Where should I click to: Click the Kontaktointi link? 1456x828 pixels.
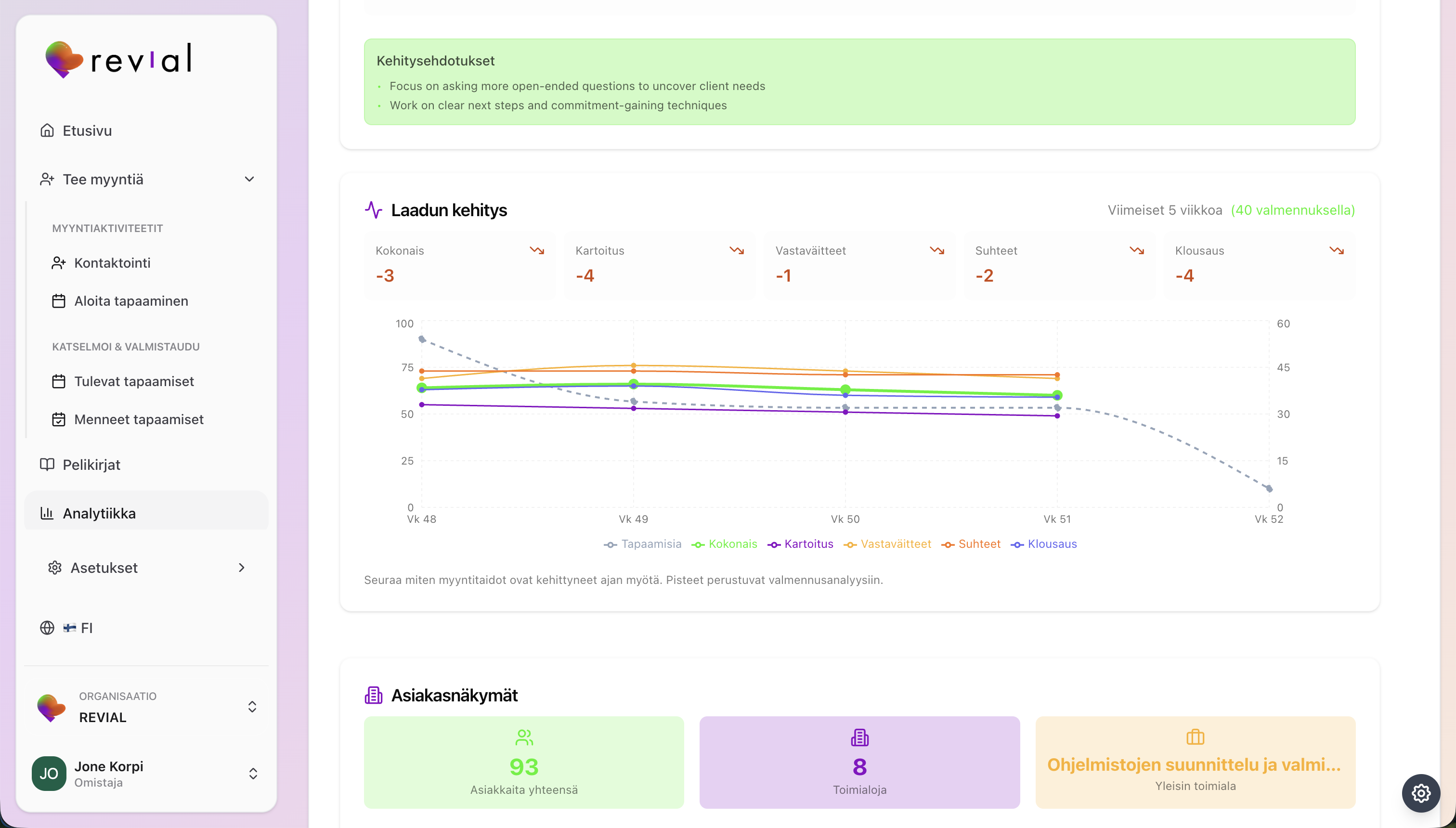(112, 263)
